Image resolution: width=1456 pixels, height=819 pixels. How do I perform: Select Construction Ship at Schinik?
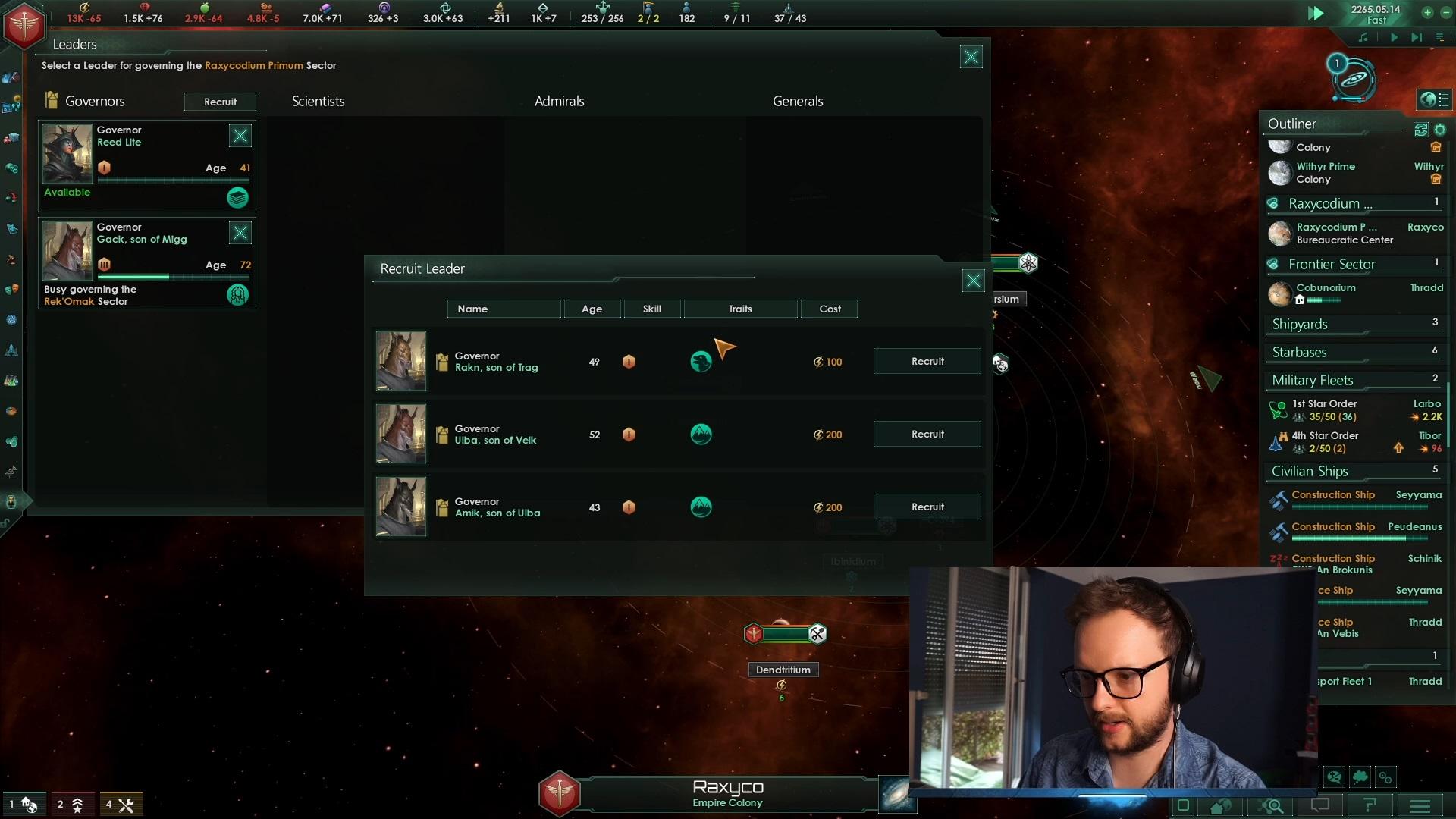tap(1354, 563)
